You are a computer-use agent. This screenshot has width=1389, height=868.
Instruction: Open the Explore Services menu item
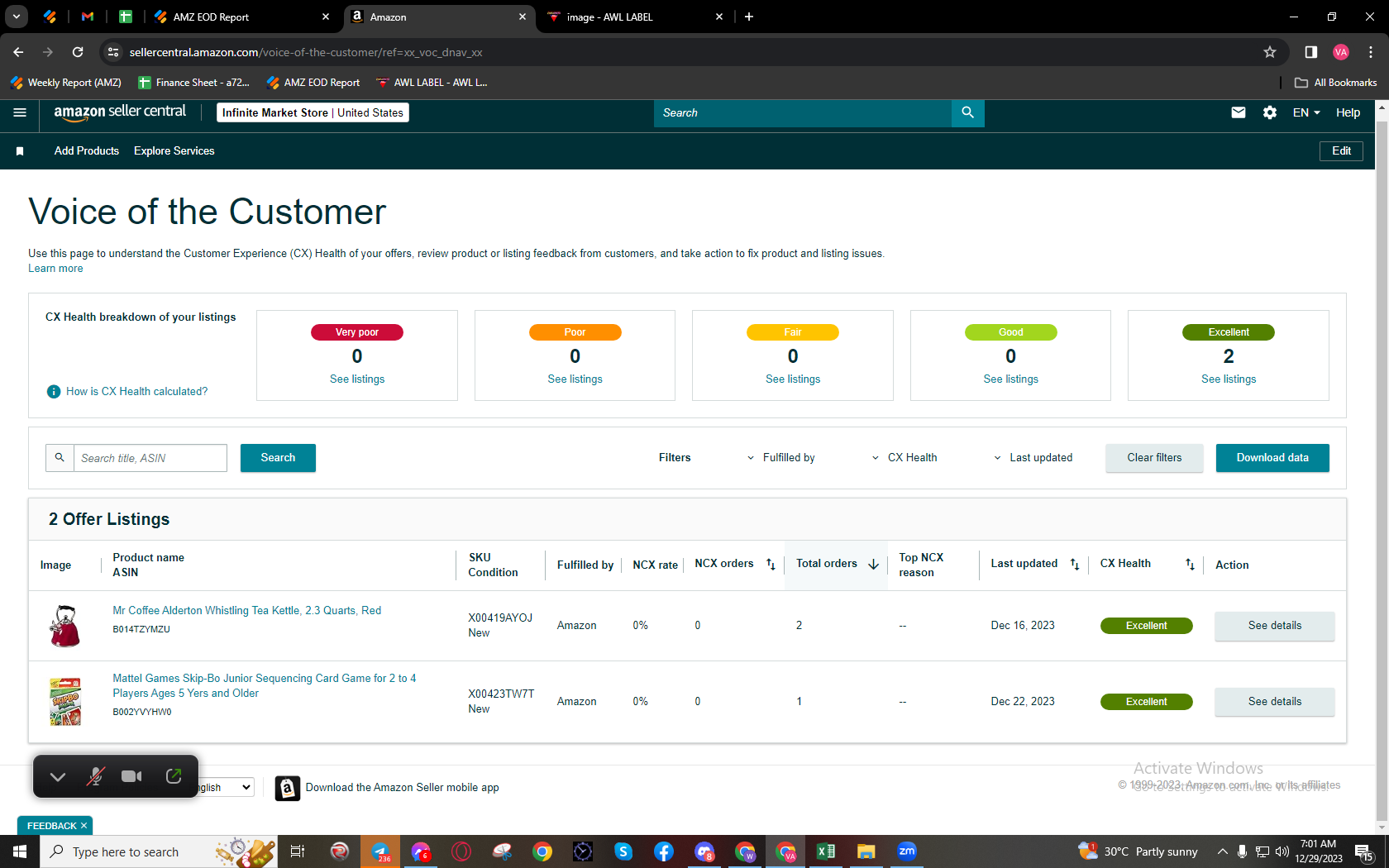(174, 151)
